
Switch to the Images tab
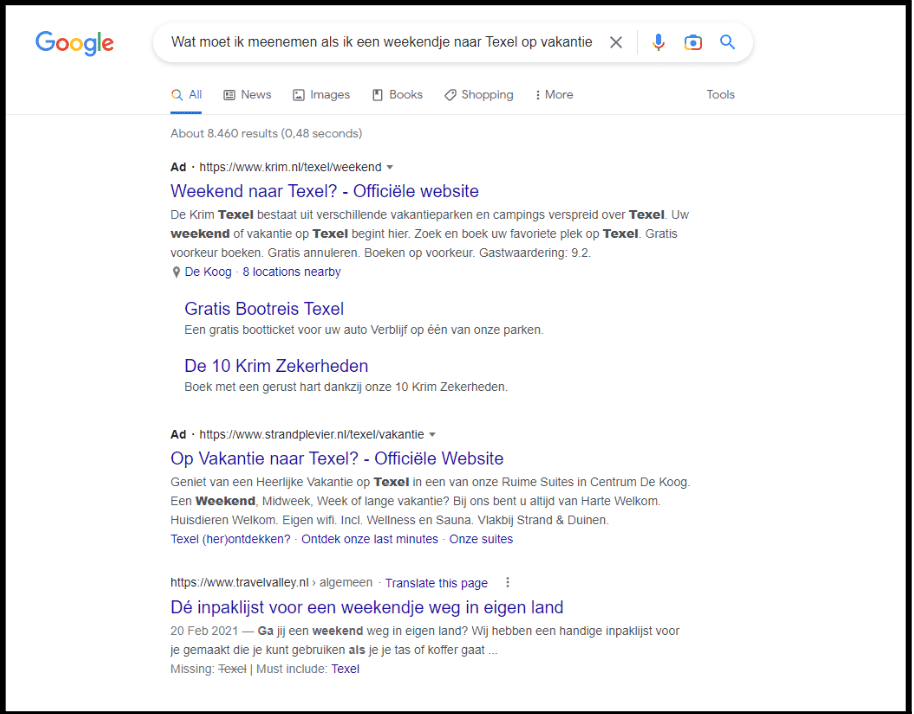coord(321,95)
